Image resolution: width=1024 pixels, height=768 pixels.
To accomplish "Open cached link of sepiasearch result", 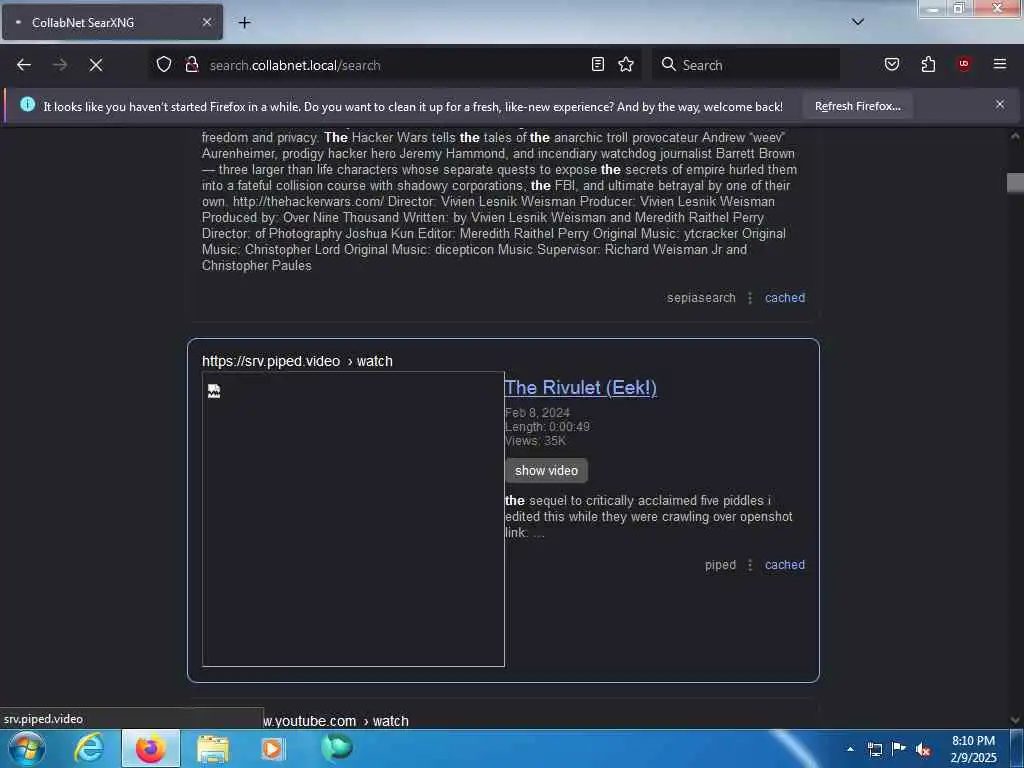I will tap(785, 298).
